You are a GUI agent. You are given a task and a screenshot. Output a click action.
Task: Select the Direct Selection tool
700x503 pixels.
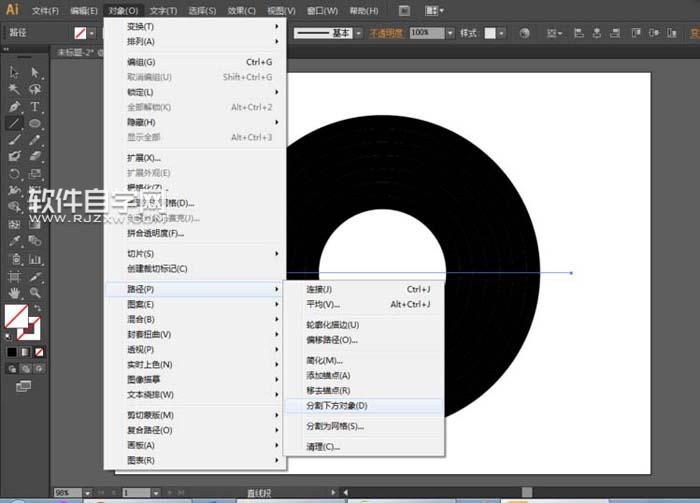tap(35, 72)
